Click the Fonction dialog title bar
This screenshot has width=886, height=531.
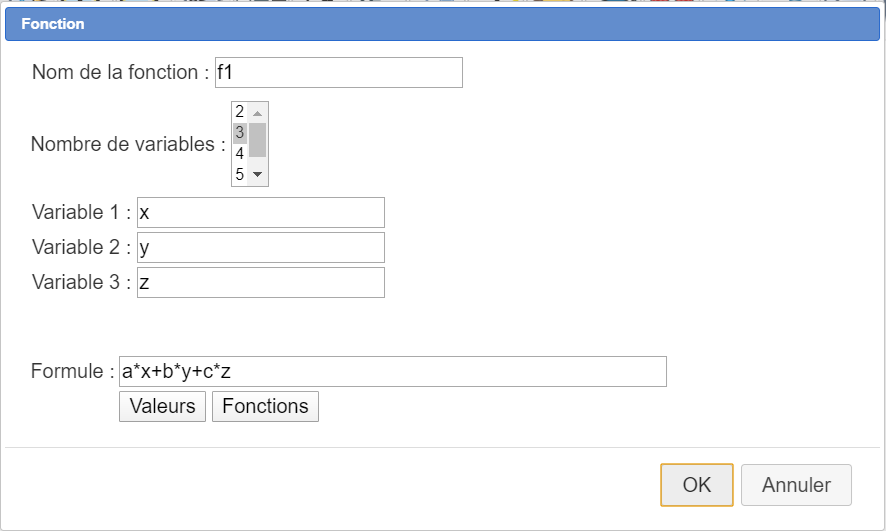click(442, 24)
